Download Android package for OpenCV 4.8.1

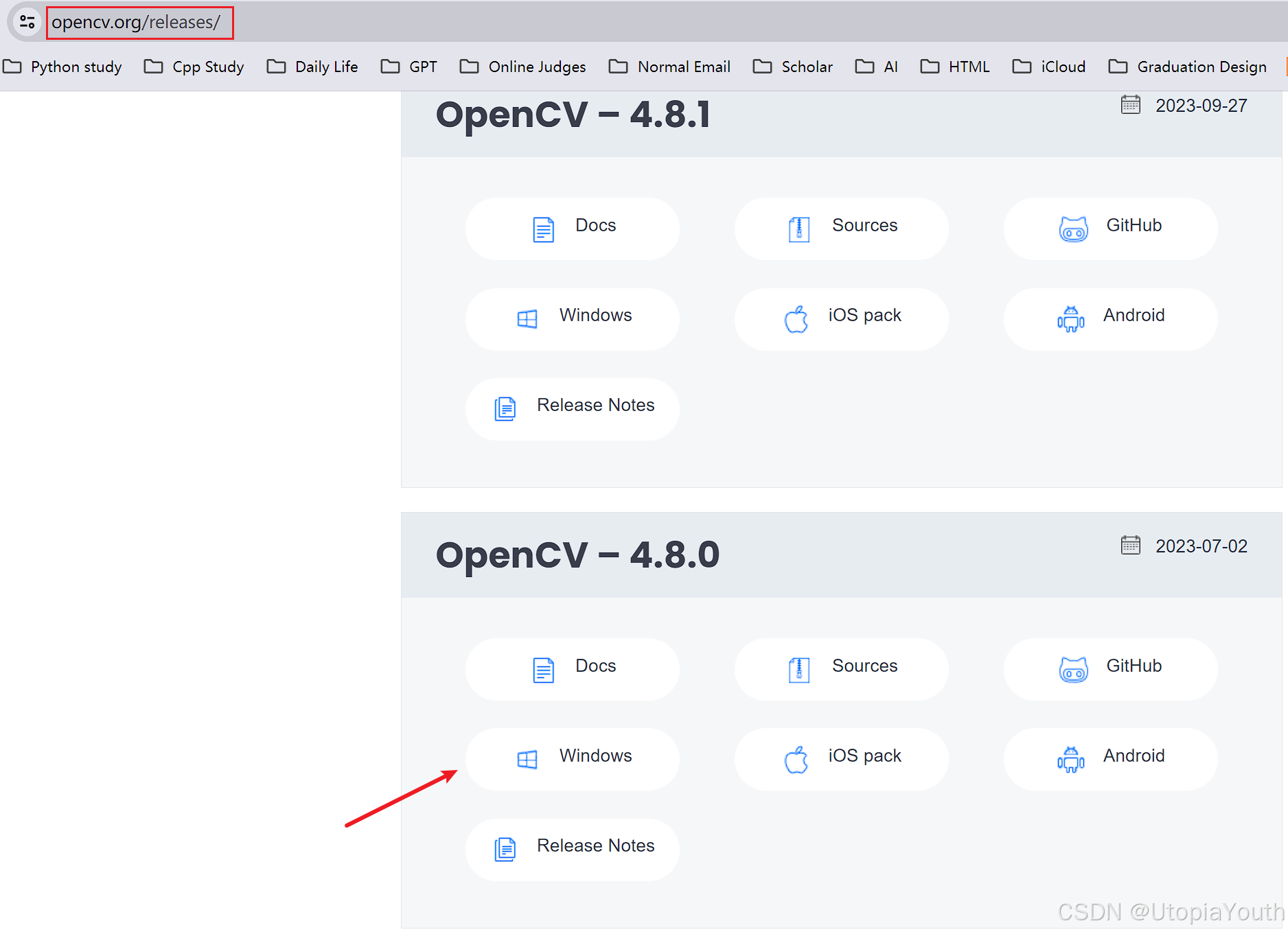[x=1111, y=318]
